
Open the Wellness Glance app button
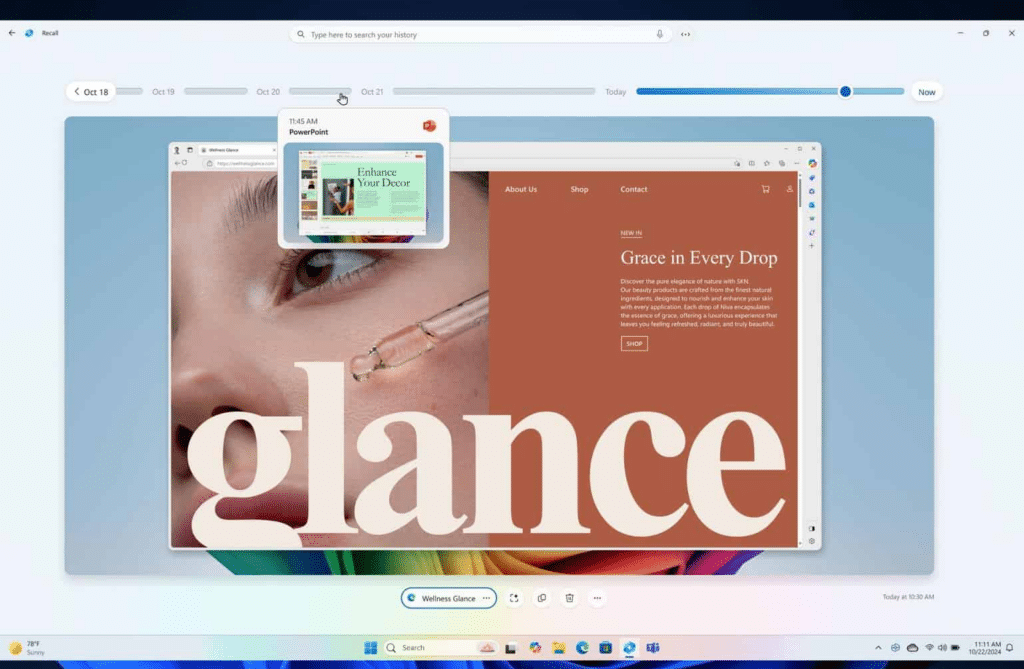point(441,598)
